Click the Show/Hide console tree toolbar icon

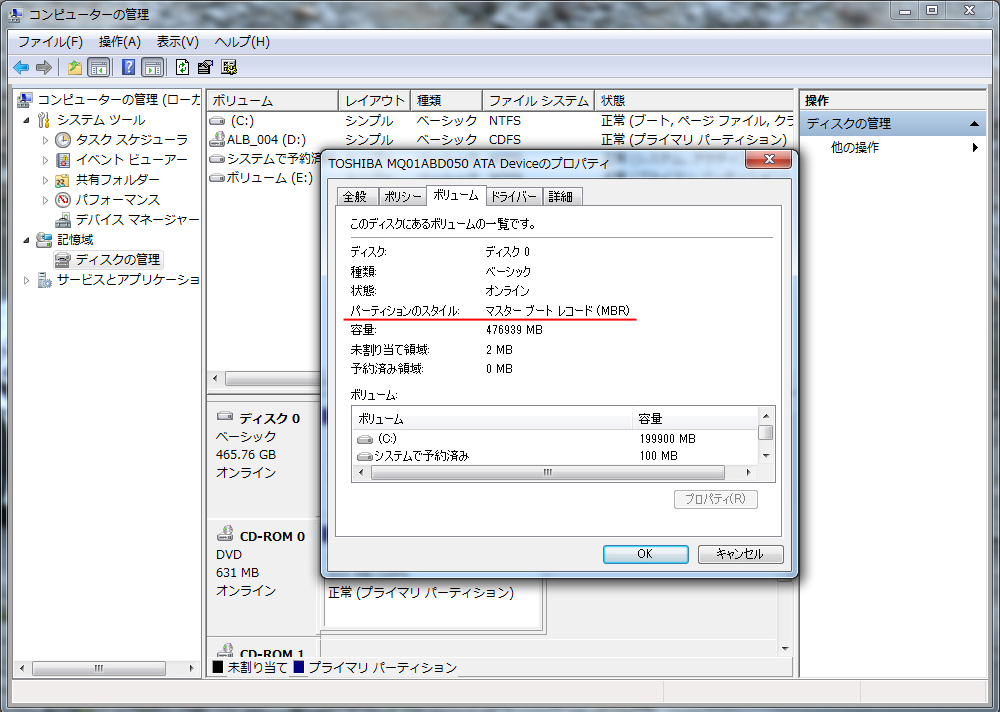pos(96,67)
